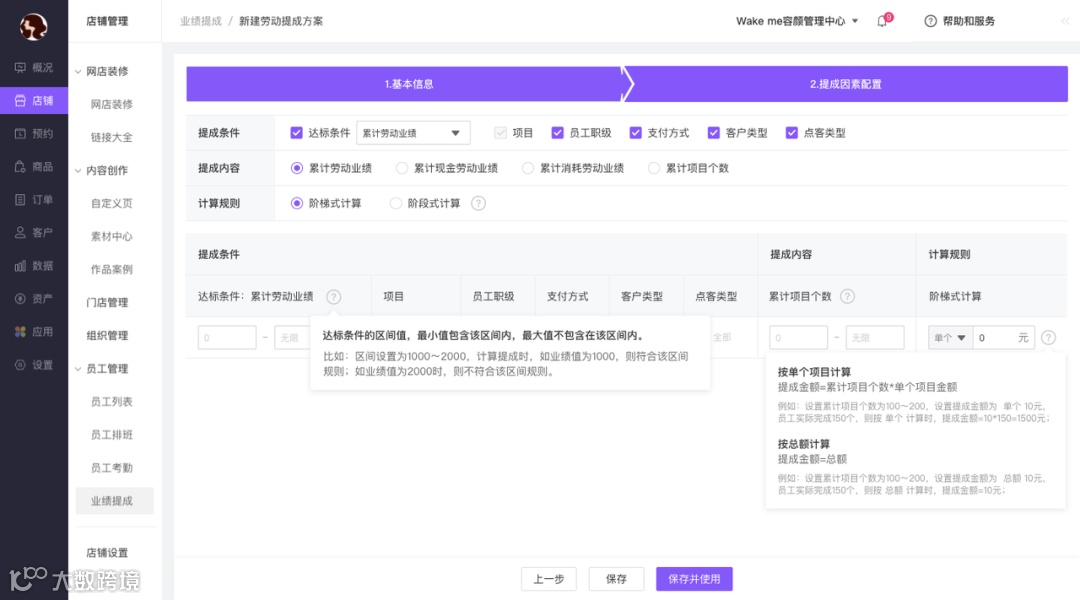
Task: Select the 阶梯式计算 radio button
Action: pos(297,203)
